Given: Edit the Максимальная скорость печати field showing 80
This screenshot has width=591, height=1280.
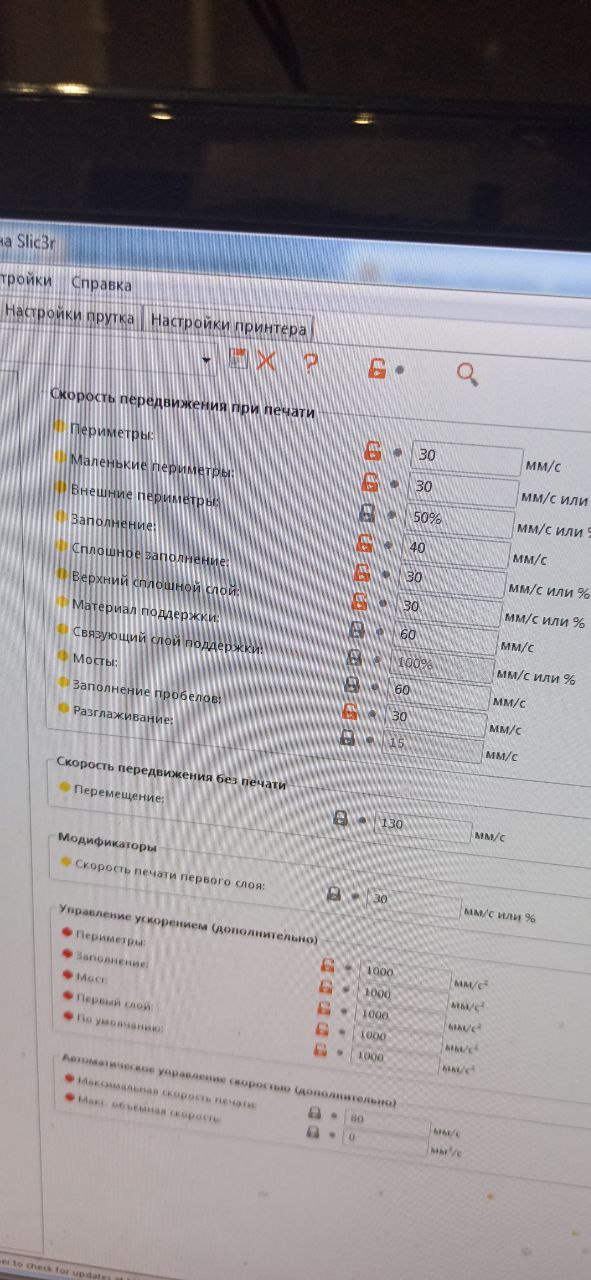Looking at the screenshot, I should pos(387,1119).
